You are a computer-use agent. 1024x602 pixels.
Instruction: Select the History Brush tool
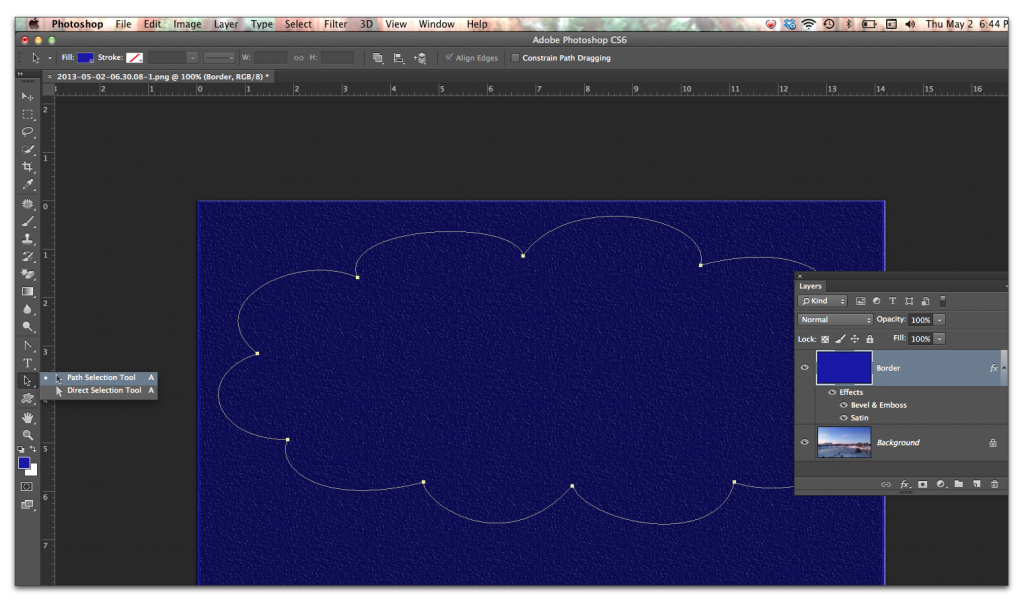click(27, 257)
